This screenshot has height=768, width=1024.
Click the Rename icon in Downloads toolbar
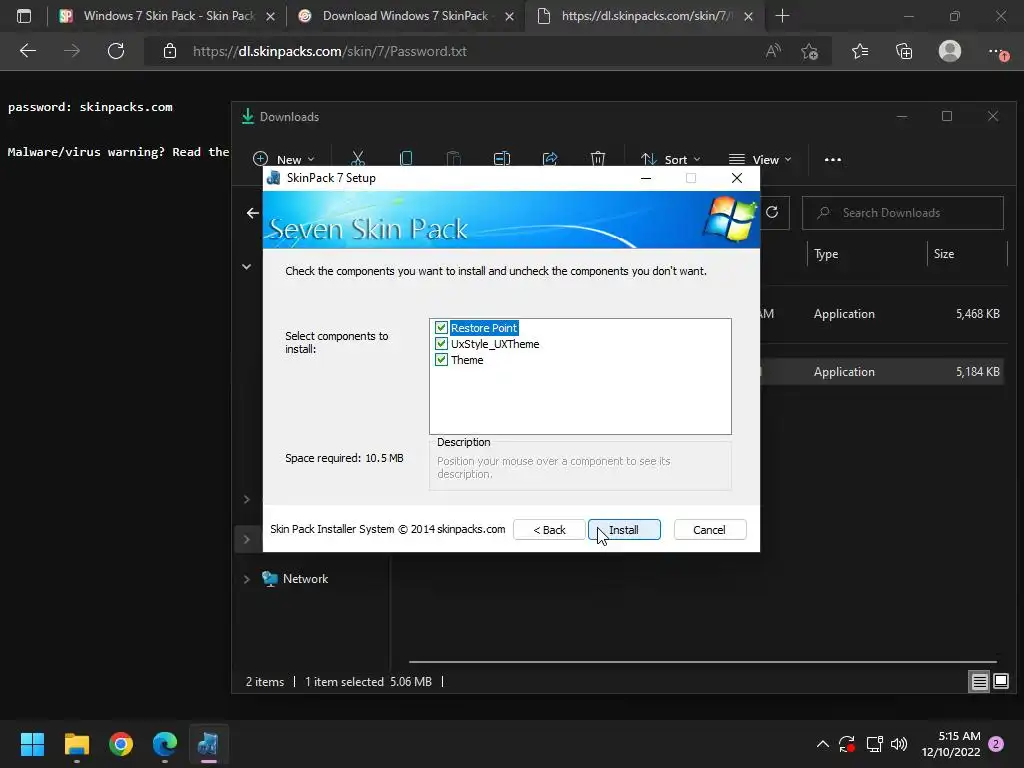[502, 159]
